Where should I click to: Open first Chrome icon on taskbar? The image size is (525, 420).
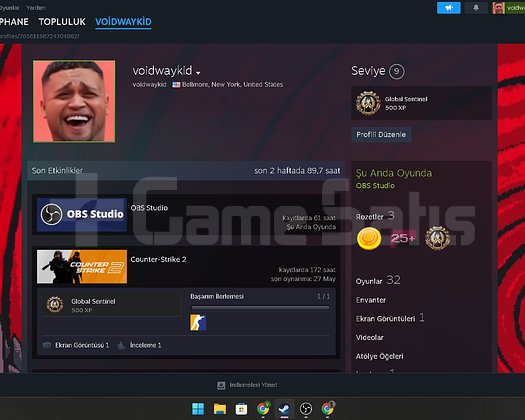[263, 409]
